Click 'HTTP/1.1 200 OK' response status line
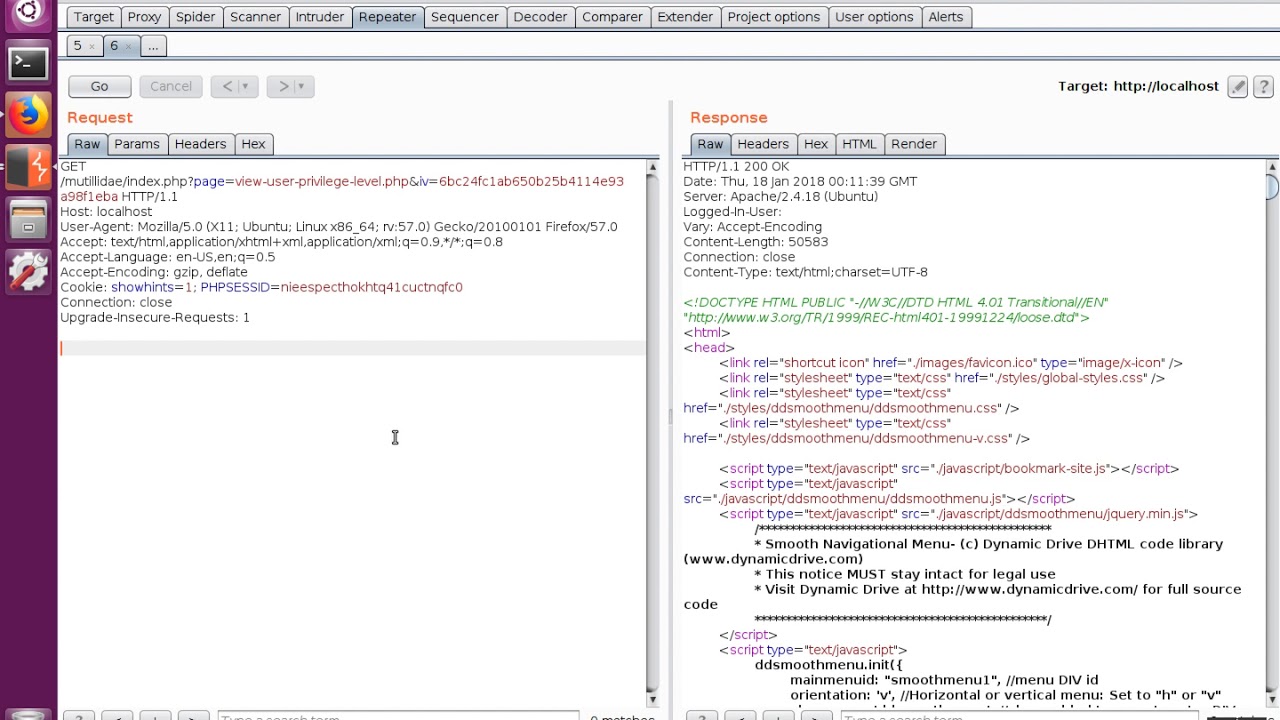 736,166
